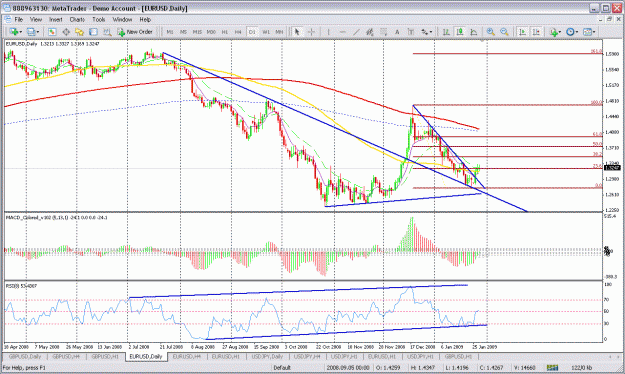
Task: Expand the Profiles dropdown arrow
Action: click(38, 32)
